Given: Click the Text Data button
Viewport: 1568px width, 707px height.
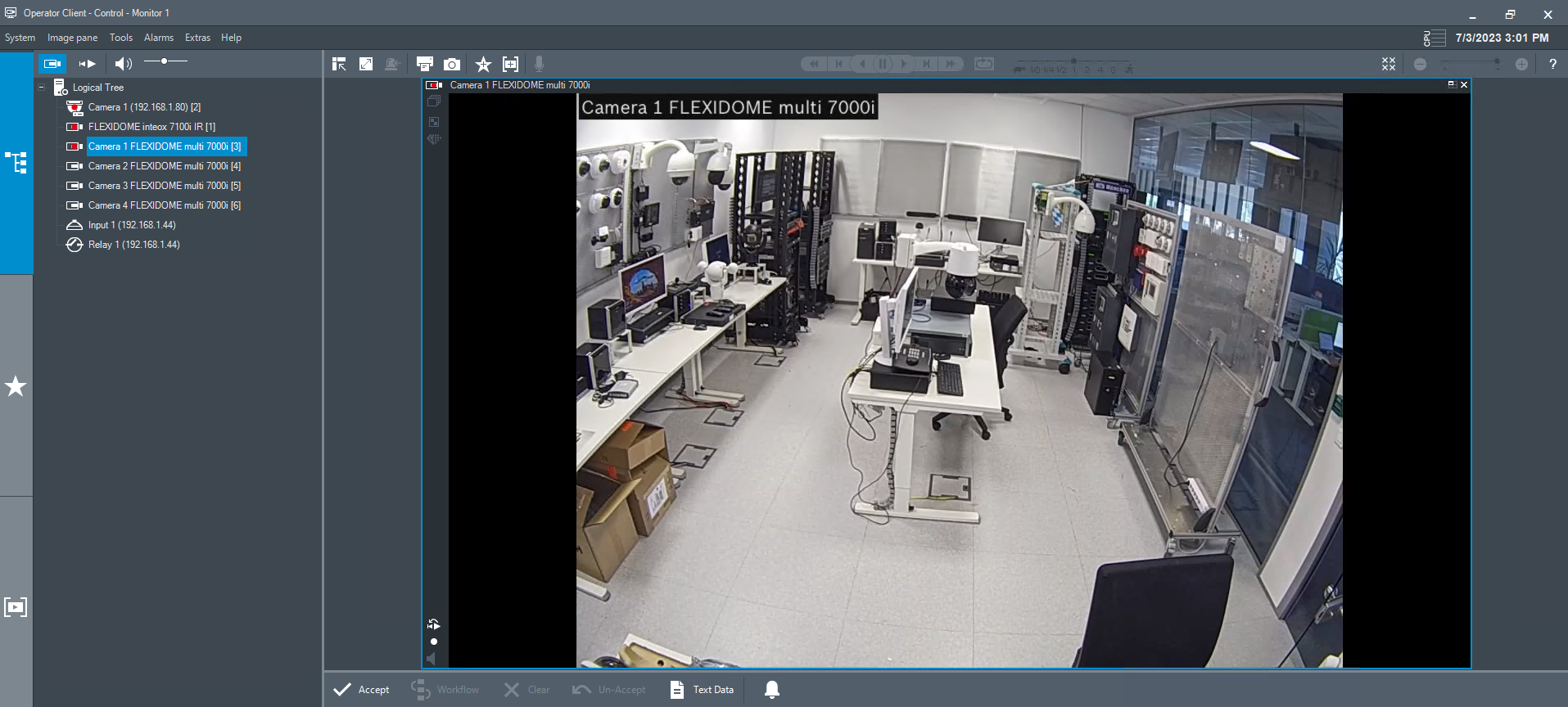Looking at the screenshot, I should [x=702, y=690].
